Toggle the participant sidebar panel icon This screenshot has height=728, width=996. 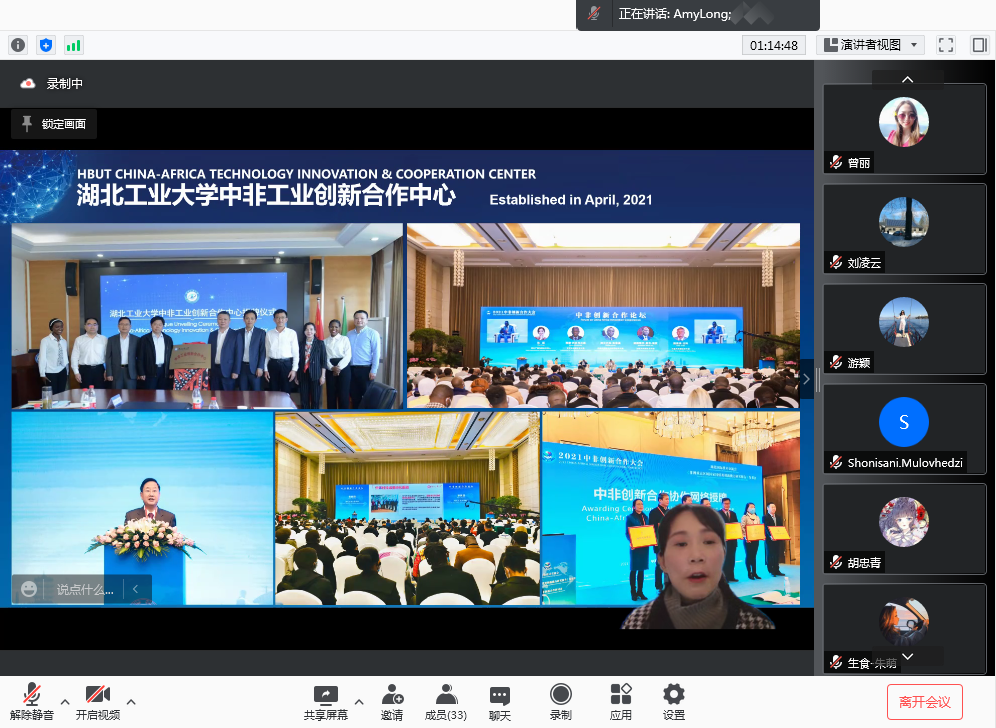[x=979, y=45]
